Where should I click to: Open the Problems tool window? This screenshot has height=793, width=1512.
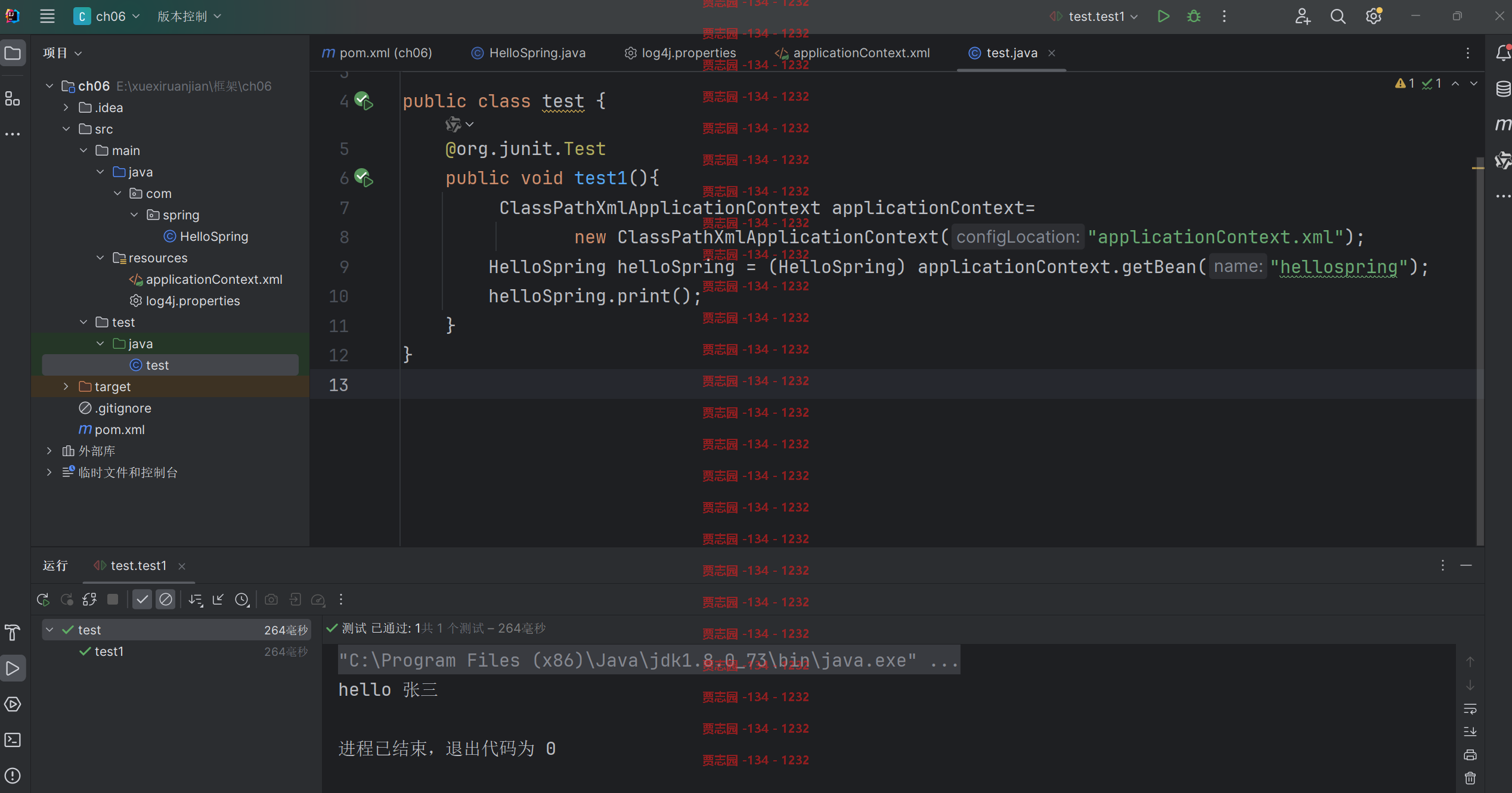click(13, 776)
